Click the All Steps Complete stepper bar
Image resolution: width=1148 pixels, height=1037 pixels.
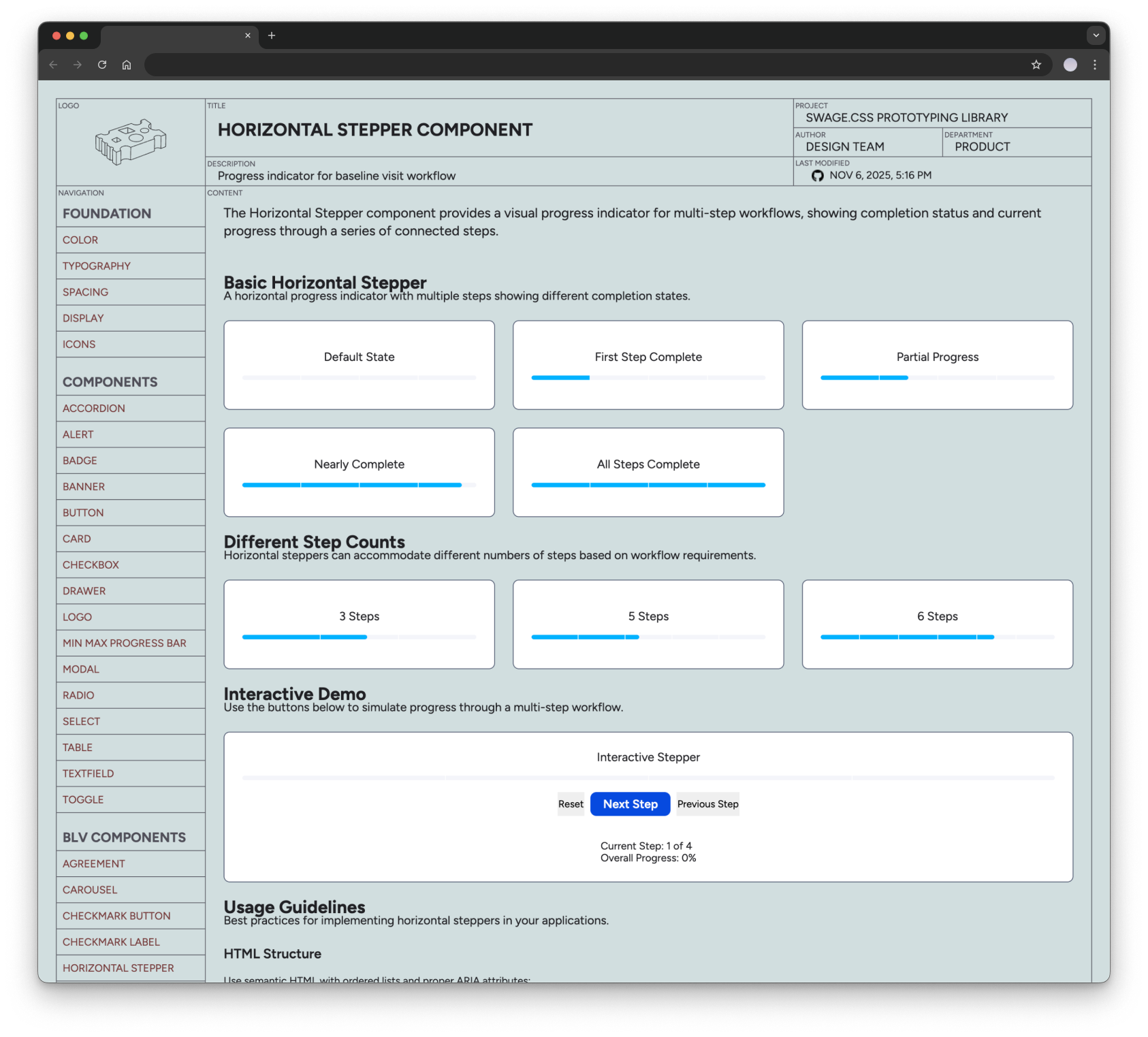[x=648, y=485]
